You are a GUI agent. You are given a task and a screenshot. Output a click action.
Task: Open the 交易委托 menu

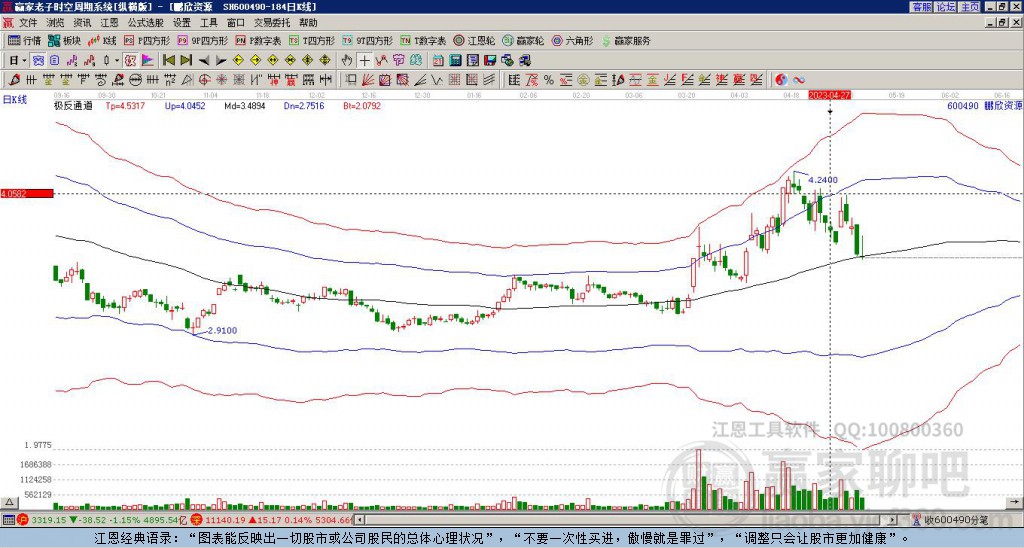(x=272, y=23)
